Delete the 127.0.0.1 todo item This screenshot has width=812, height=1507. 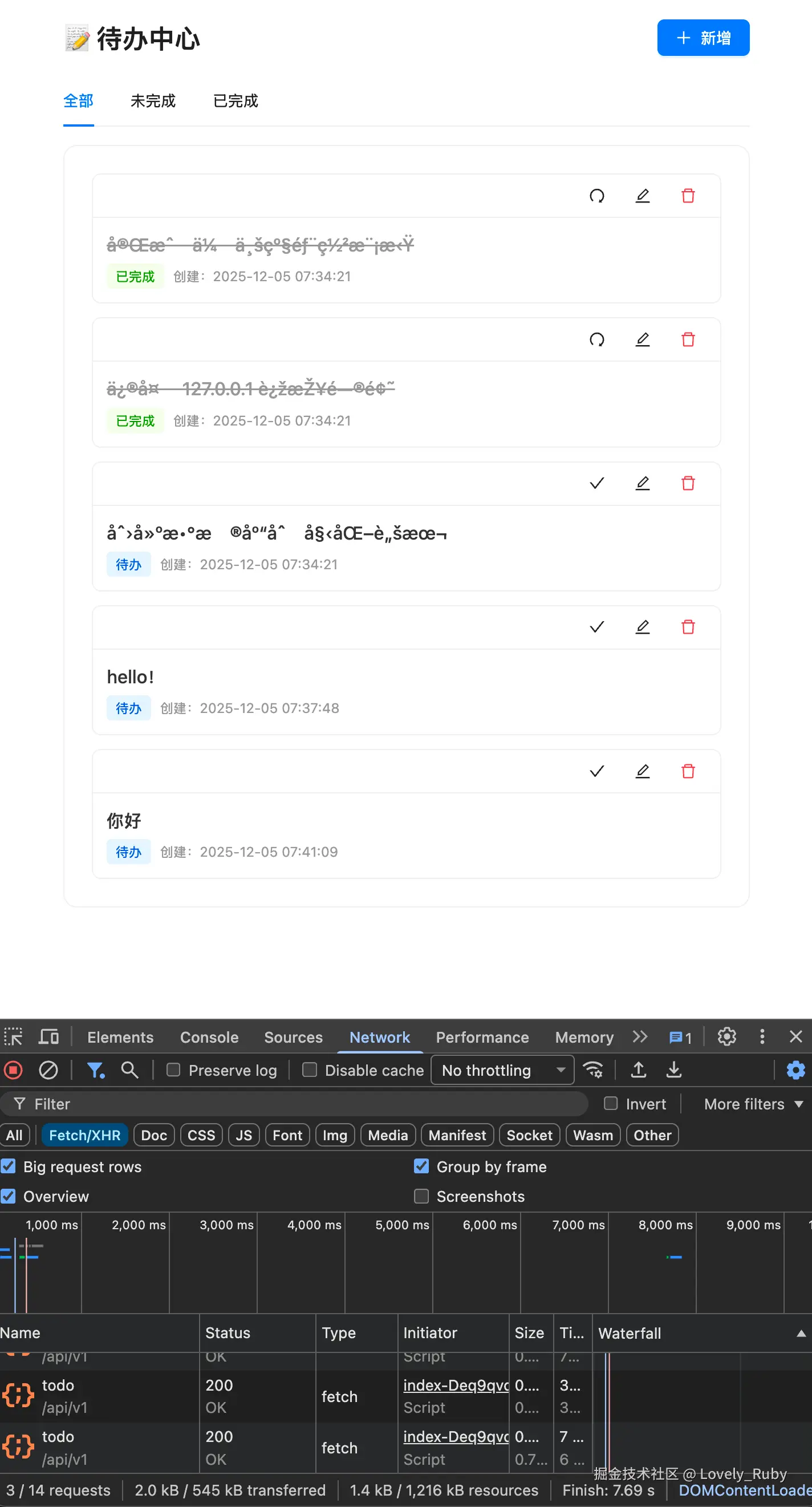[x=688, y=339]
